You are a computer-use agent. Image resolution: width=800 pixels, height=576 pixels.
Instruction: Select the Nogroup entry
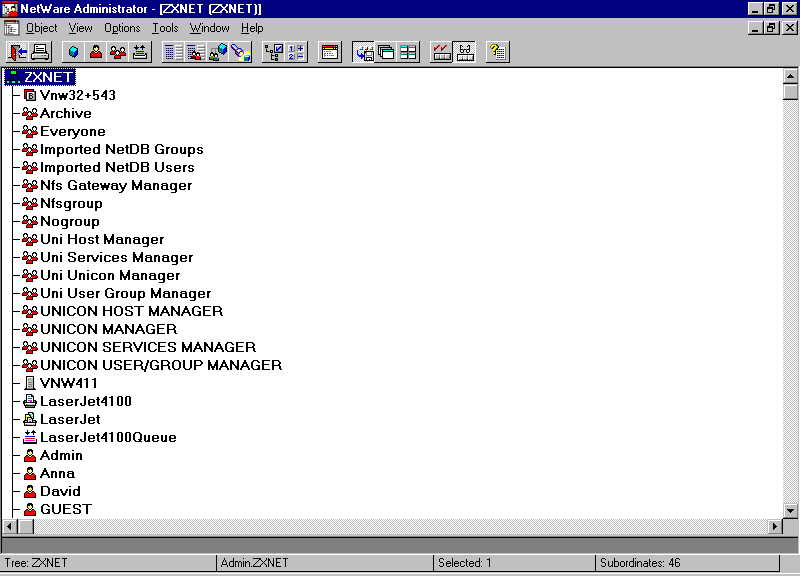[69, 221]
